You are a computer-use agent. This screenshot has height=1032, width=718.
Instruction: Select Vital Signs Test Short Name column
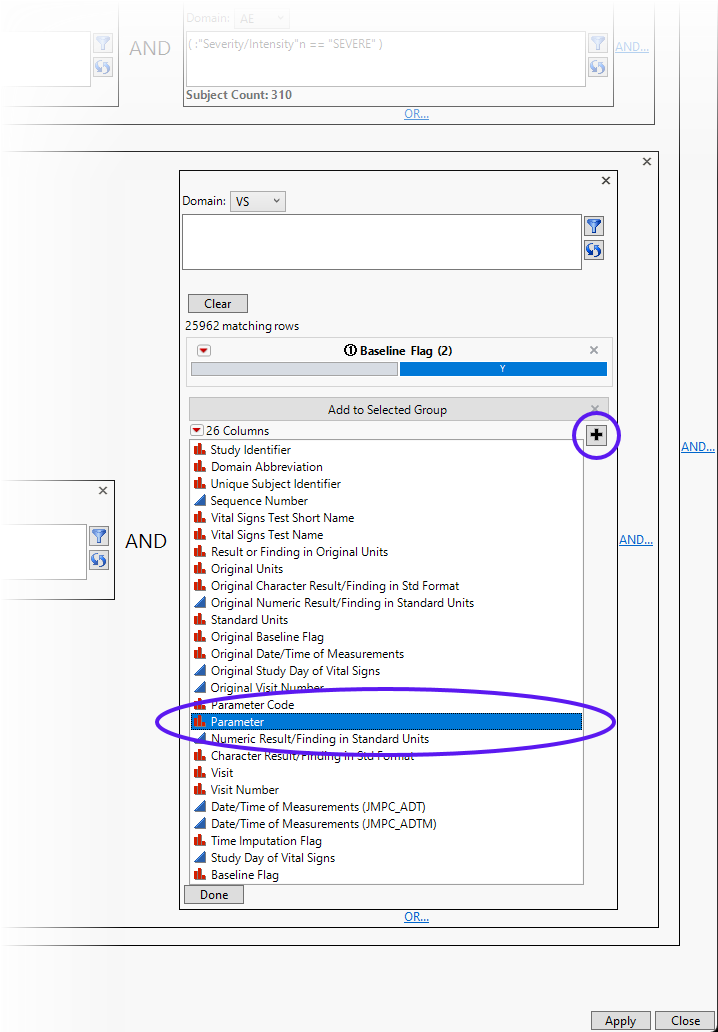(386, 518)
